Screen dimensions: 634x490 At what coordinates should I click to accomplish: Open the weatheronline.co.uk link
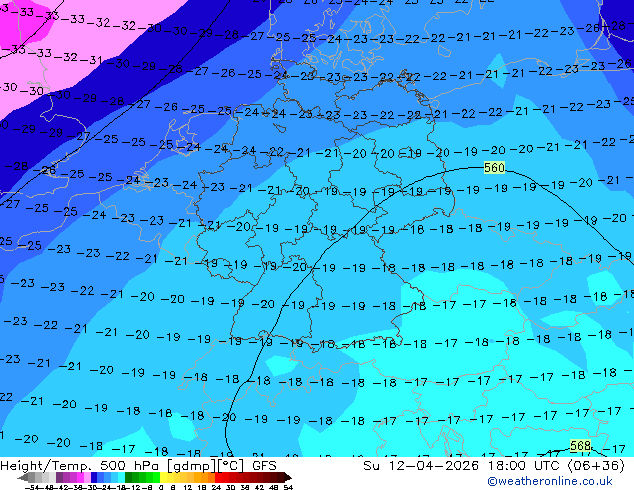point(550,481)
